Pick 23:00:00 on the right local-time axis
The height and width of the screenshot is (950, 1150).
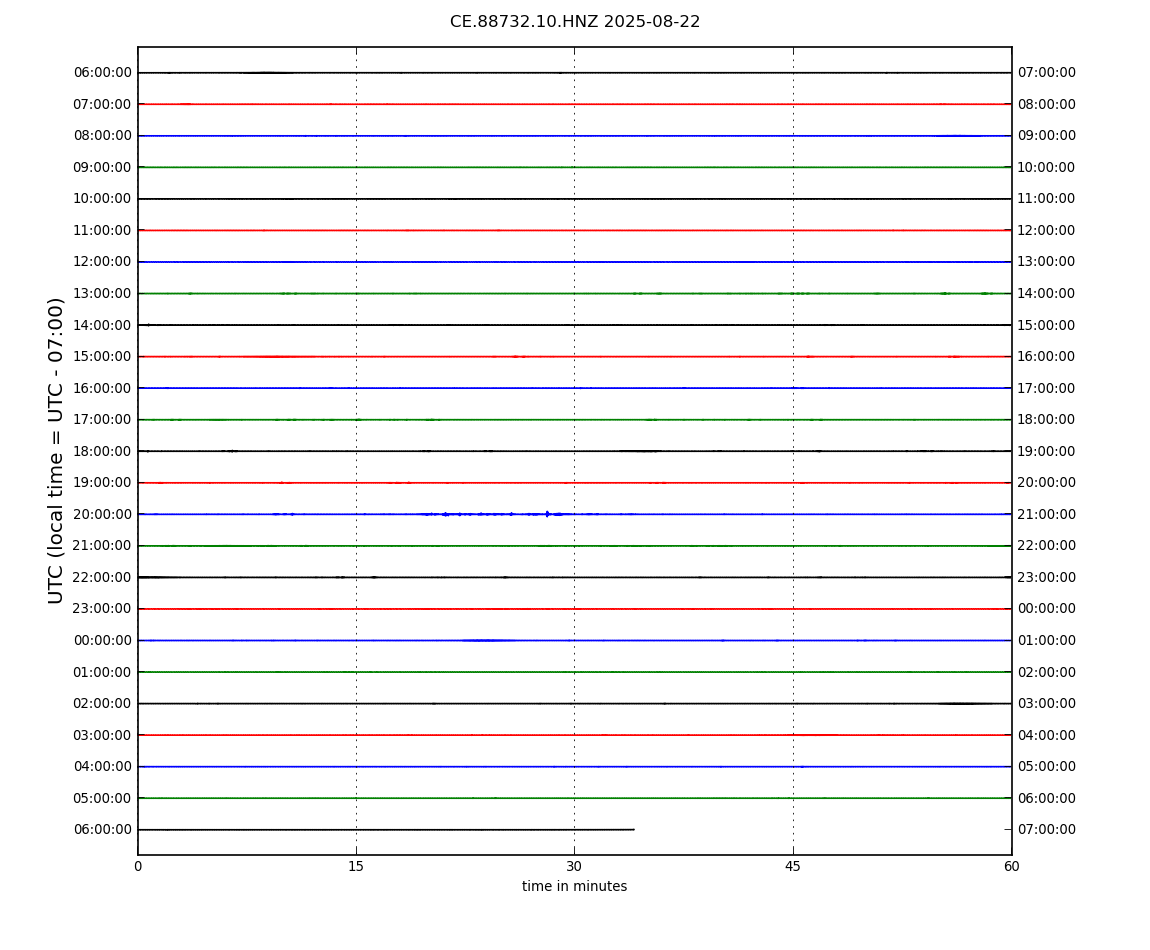(1047, 577)
